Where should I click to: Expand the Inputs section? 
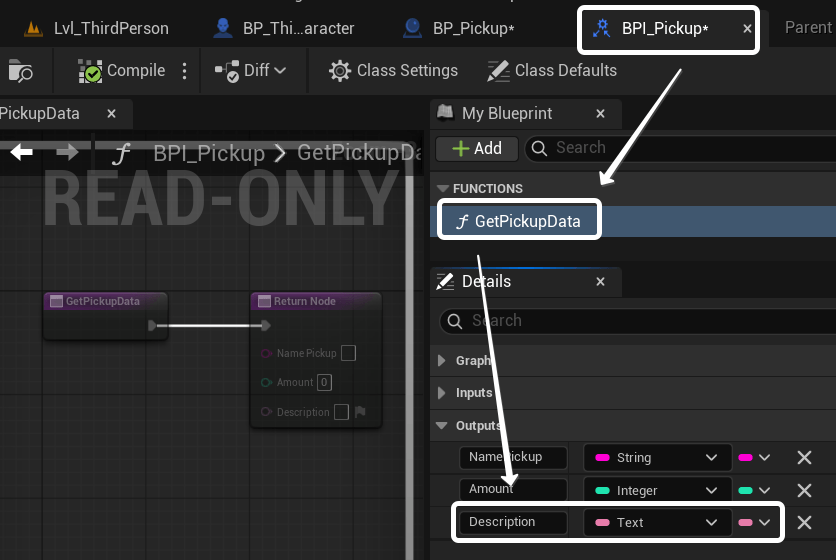tap(443, 393)
